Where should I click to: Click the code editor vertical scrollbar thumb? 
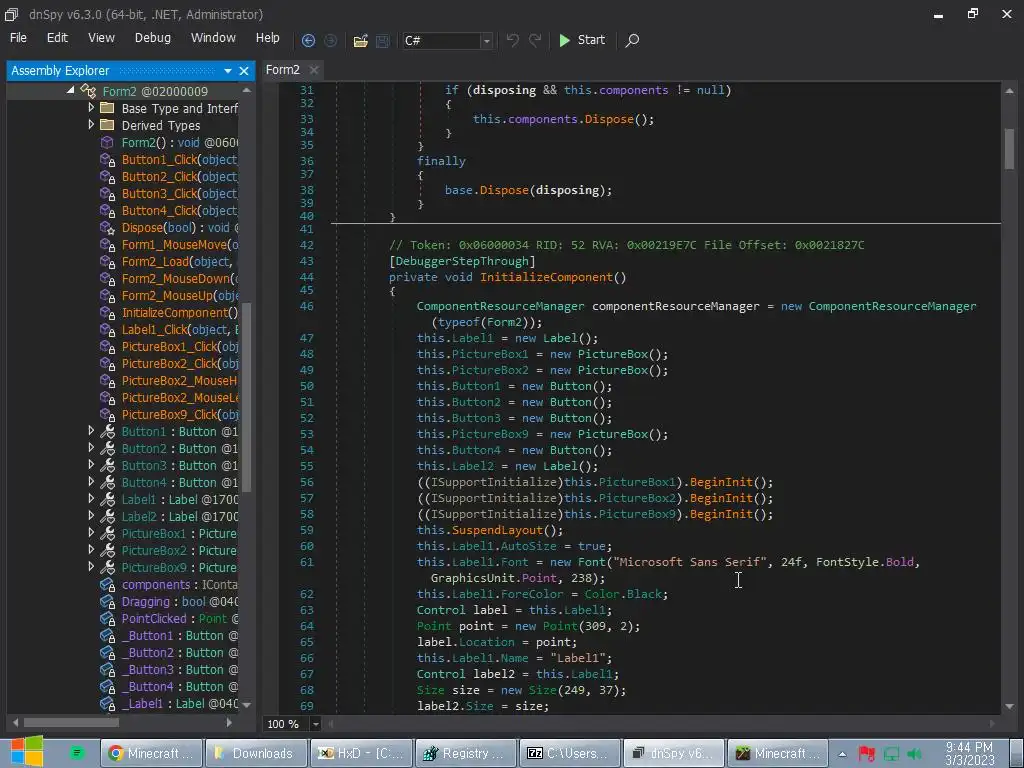pyautogui.click(x=1009, y=148)
